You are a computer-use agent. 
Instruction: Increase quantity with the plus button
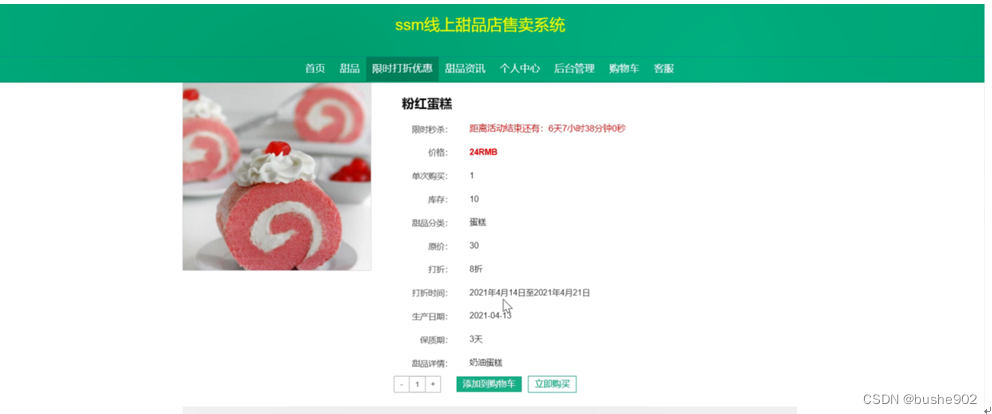pyautogui.click(x=433, y=384)
